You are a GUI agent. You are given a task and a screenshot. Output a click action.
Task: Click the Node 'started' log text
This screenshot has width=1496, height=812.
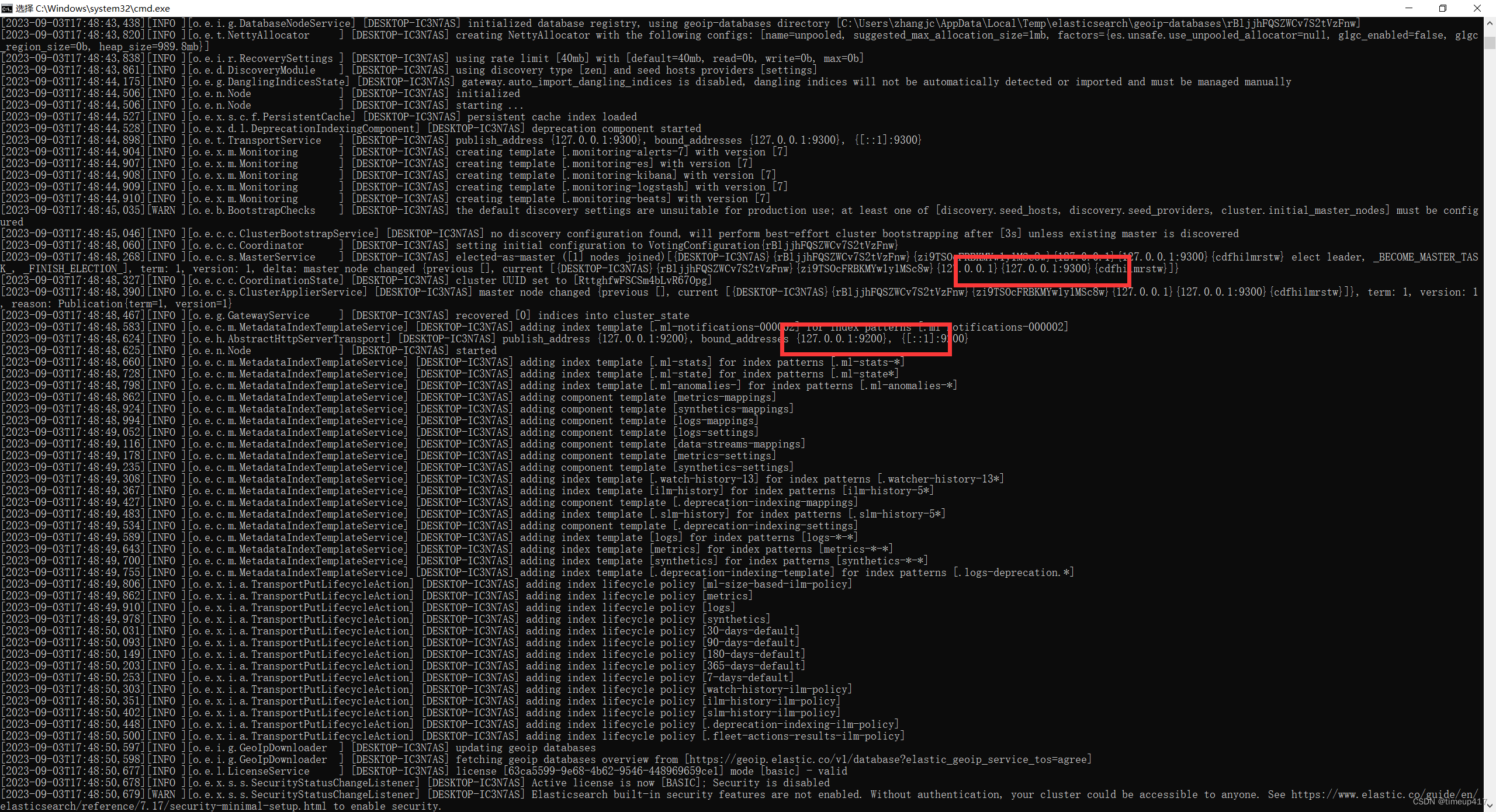pyautogui.click(x=476, y=351)
